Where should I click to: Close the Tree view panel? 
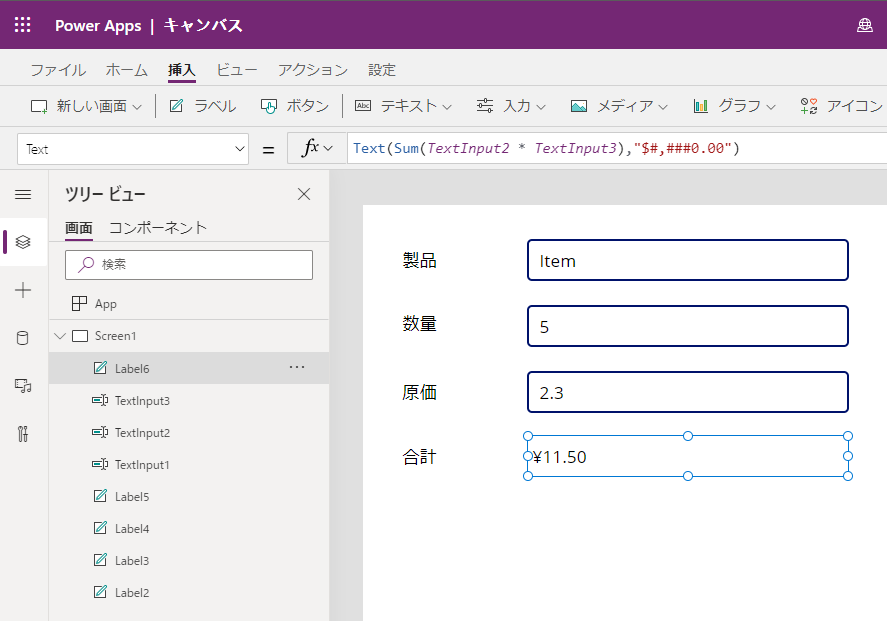pyautogui.click(x=304, y=194)
